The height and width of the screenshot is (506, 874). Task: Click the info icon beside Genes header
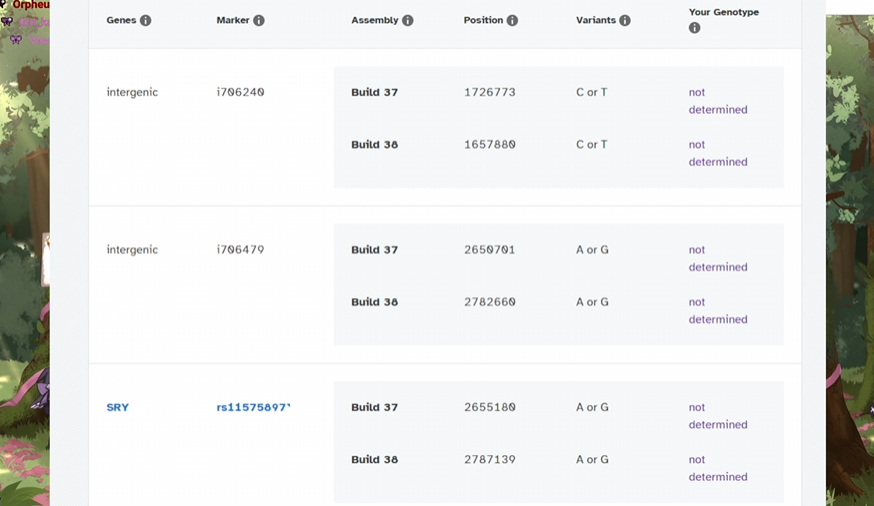point(146,21)
